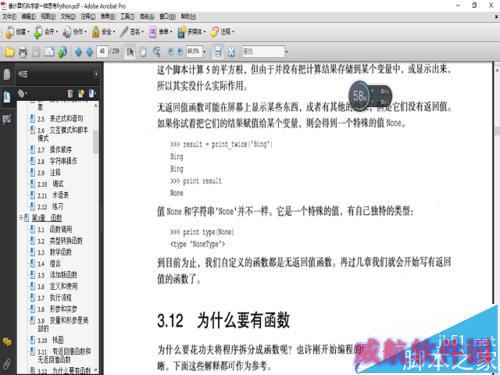Delete selected bookmark with trash icon
Image resolution: width=500 pixels, height=375 pixels.
(x=70, y=94)
